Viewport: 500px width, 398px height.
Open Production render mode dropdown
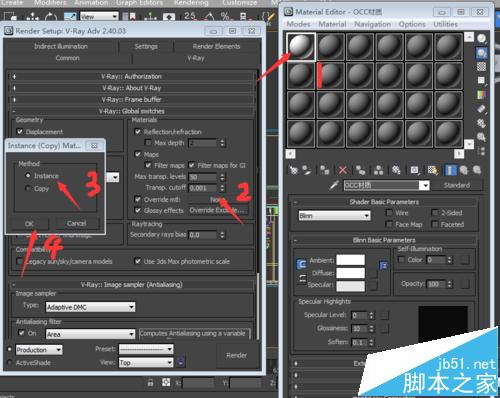(39, 350)
